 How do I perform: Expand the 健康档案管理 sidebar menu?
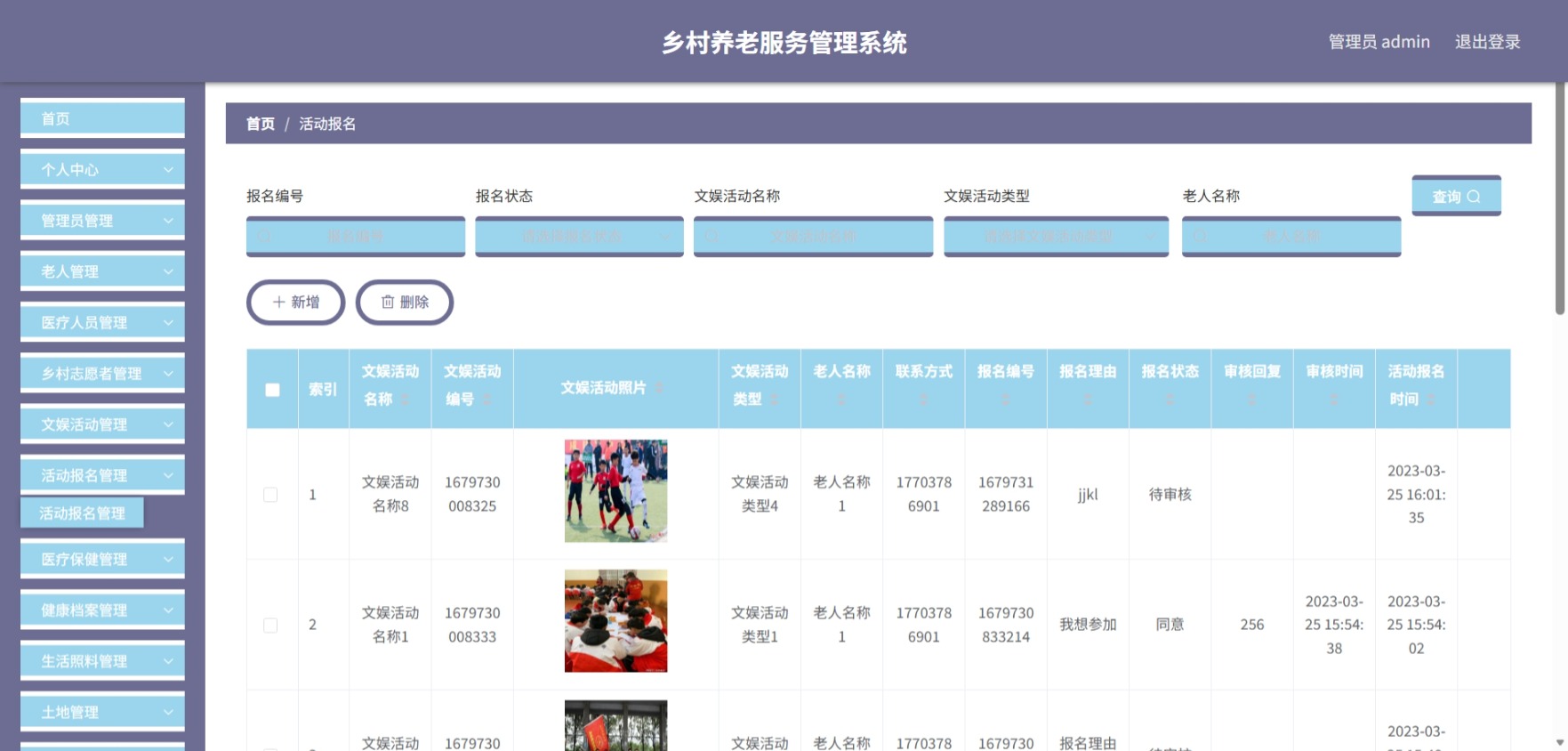(x=102, y=610)
